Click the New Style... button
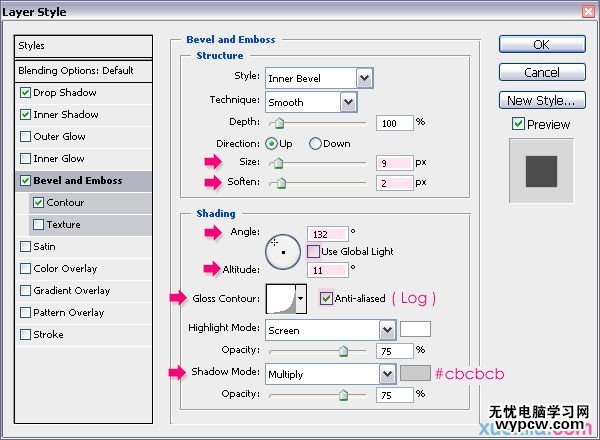Viewport: 600px width, 440px height. point(542,100)
